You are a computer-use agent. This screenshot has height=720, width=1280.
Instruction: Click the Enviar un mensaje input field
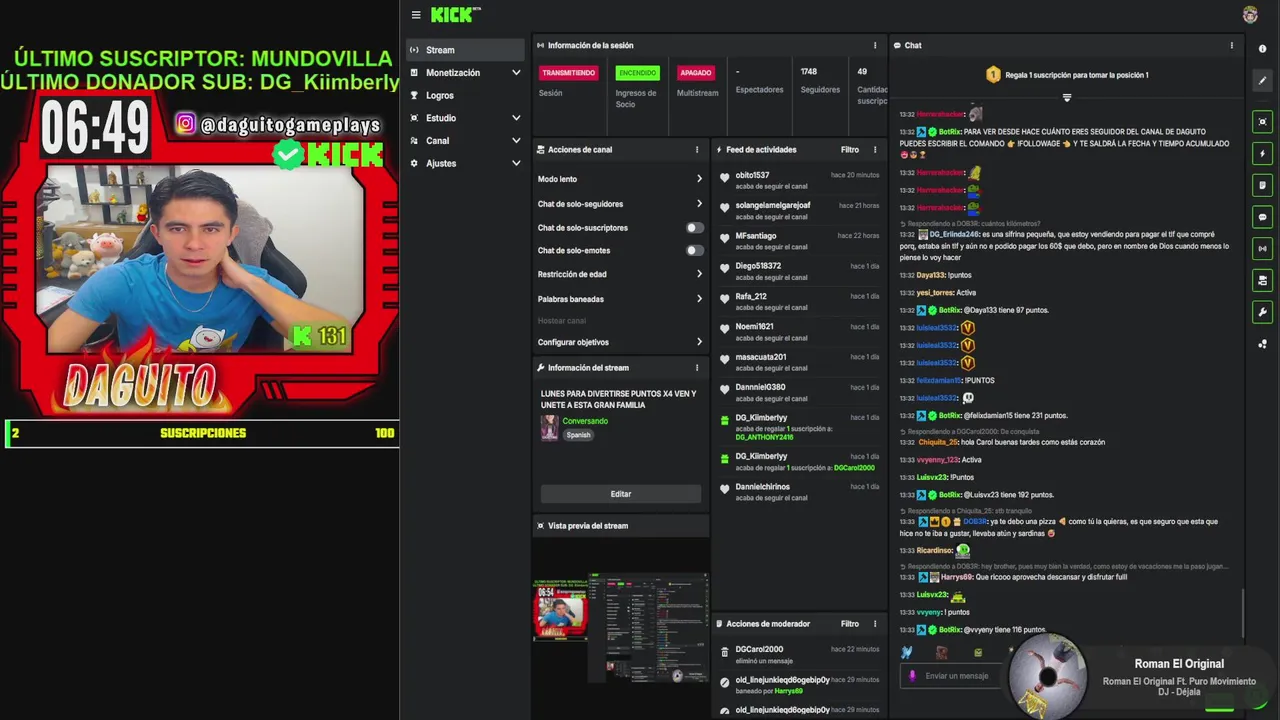[957, 676]
